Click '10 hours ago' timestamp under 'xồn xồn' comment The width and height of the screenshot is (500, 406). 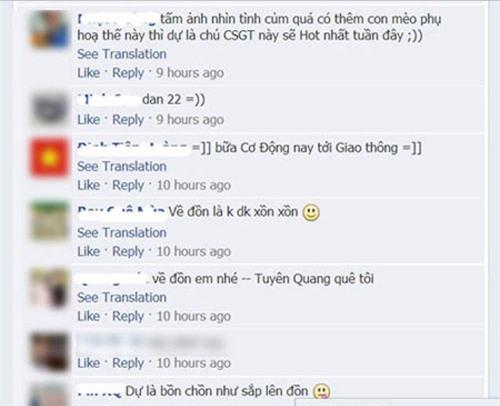(194, 252)
